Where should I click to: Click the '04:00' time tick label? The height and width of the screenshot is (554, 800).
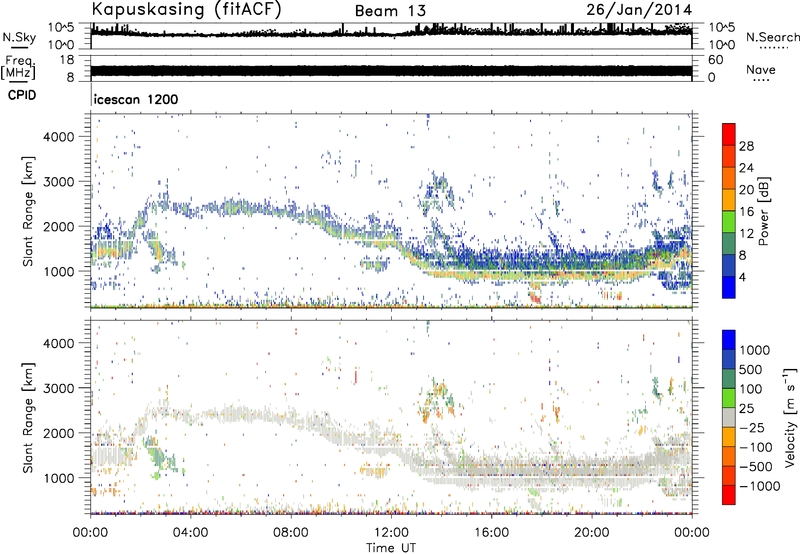click(190, 533)
